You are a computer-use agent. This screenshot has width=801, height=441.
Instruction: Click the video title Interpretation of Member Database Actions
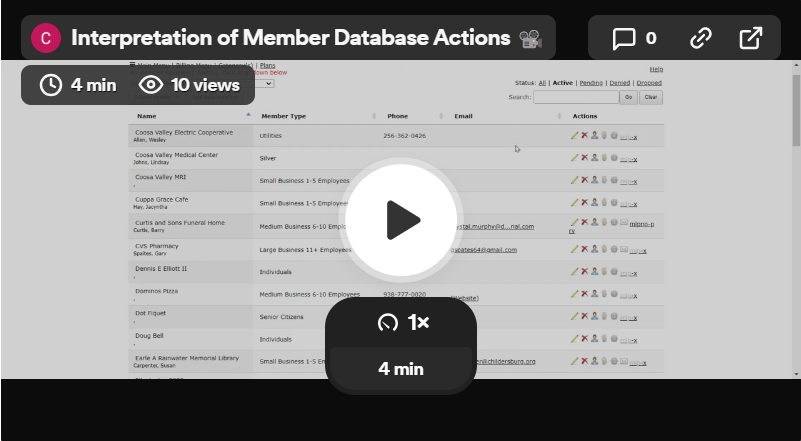point(291,38)
